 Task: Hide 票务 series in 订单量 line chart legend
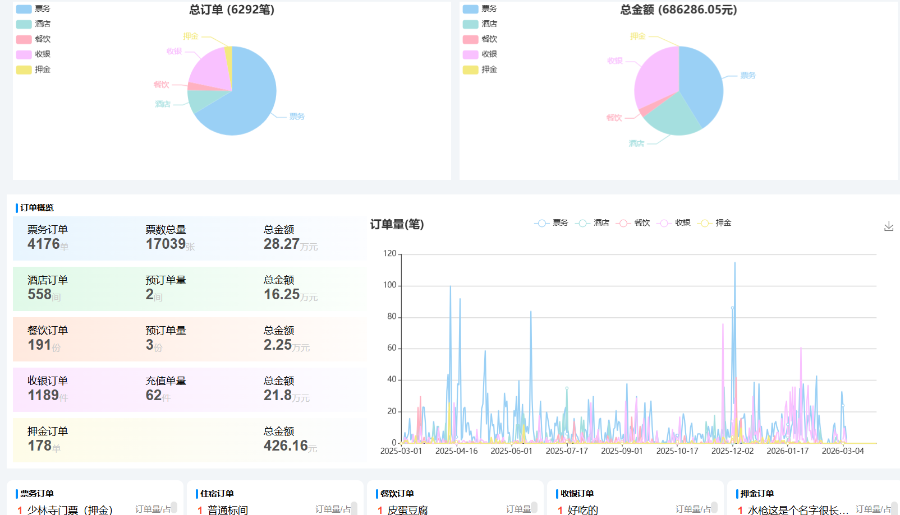pos(551,223)
